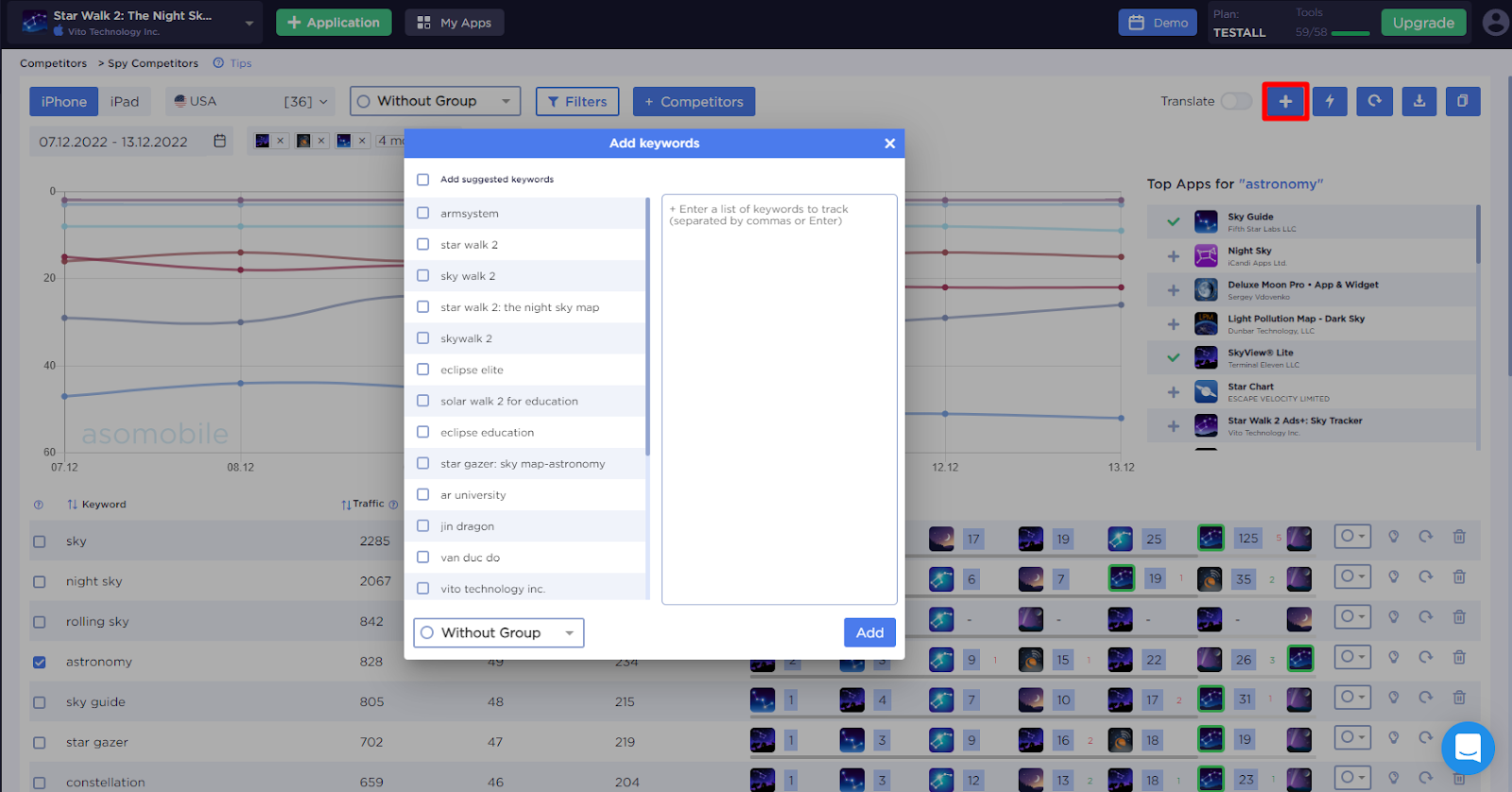The width and height of the screenshot is (1512, 792).
Task: Go to Competitors breadcrumb
Action: [54, 63]
